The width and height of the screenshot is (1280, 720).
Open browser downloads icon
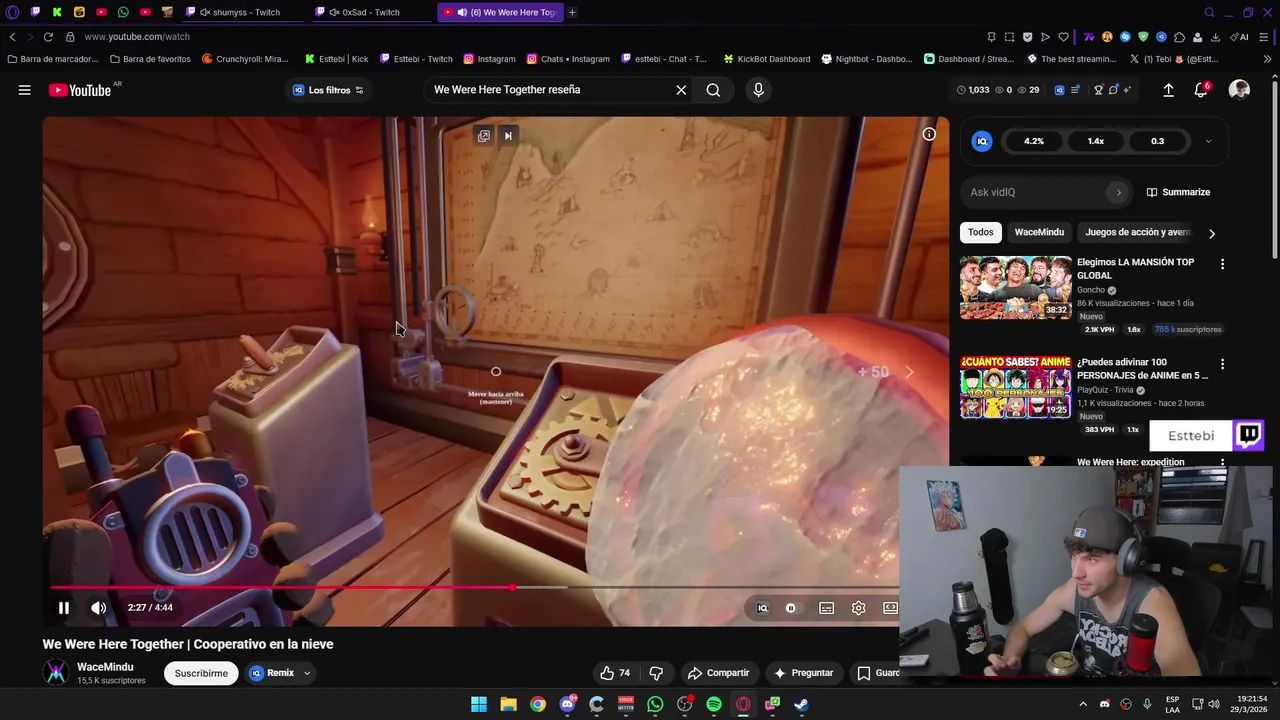[1215, 37]
